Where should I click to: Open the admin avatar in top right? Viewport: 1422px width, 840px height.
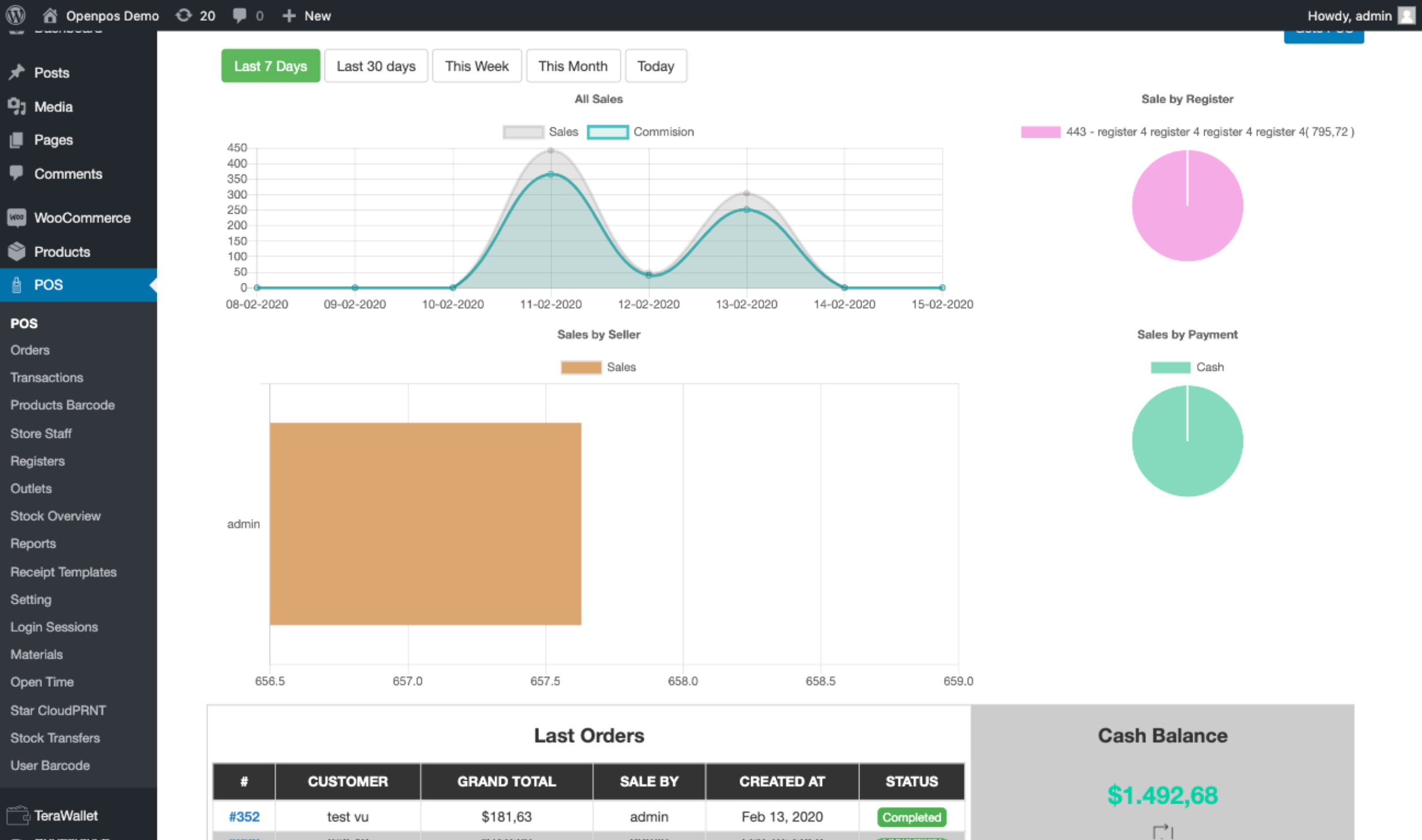pyautogui.click(x=1406, y=16)
